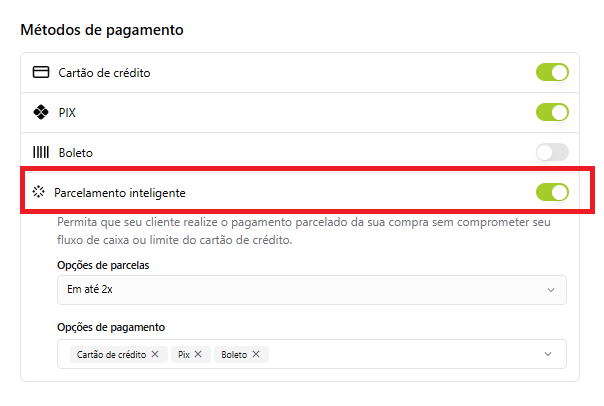The width and height of the screenshot is (604, 406).
Task: Turn off the PIX toggle
Action: (552, 112)
